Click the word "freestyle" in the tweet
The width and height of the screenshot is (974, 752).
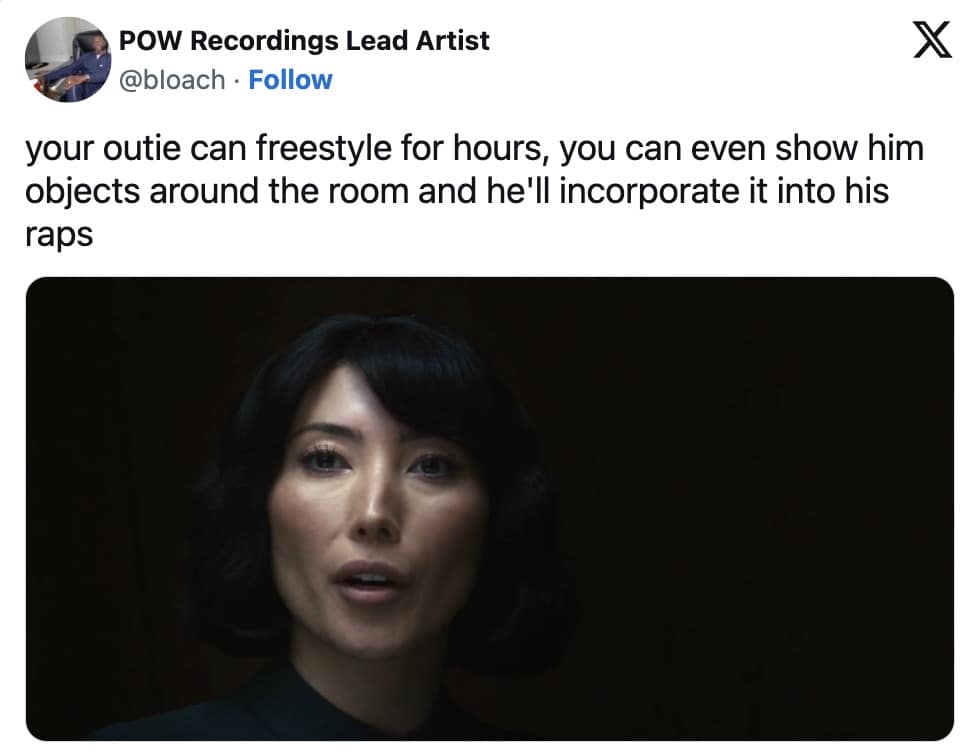pos(324,148)
